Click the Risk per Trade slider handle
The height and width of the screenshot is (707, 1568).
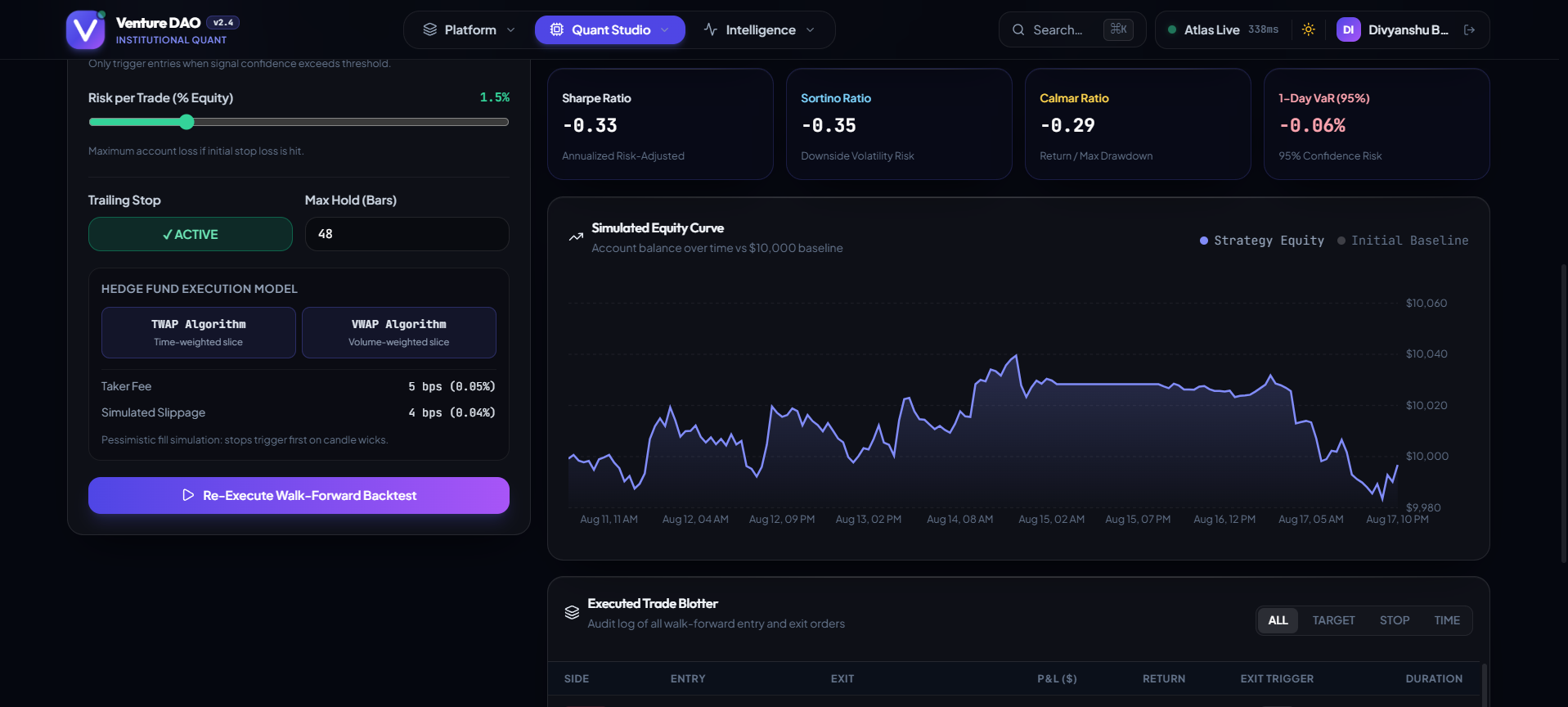(186, 122)
